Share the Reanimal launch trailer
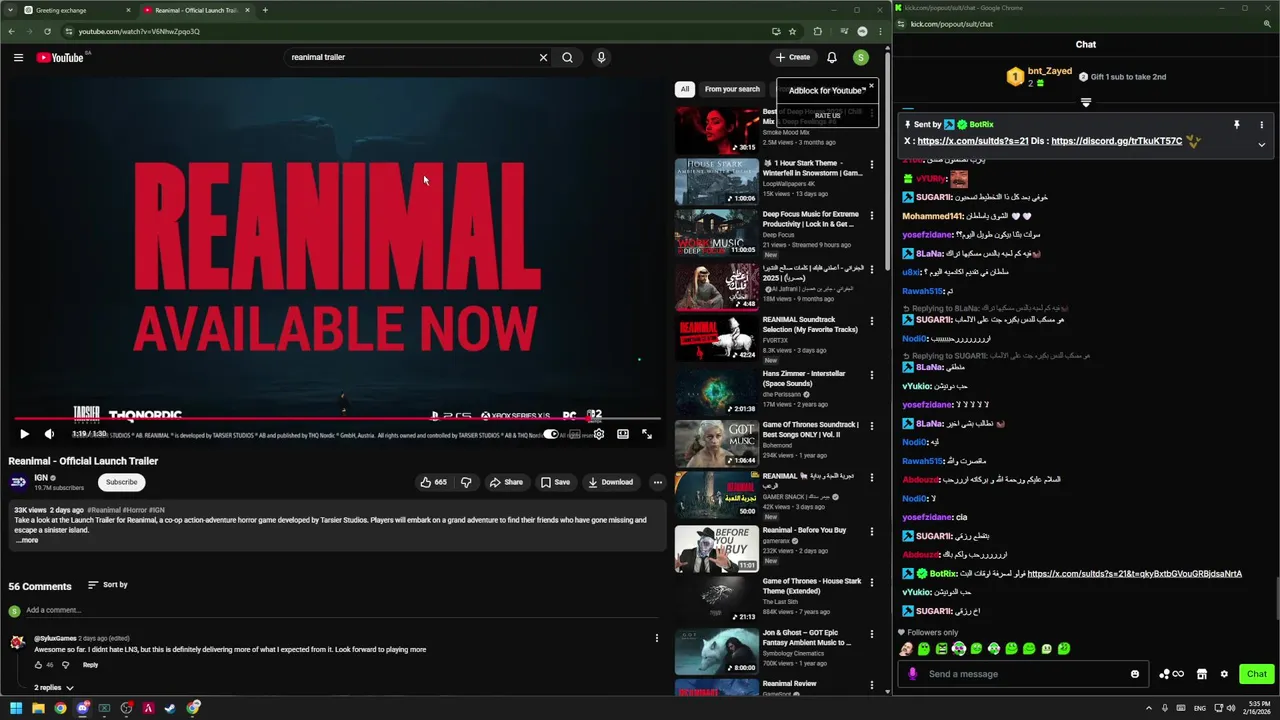1280x720 pixels. point(506,482)
